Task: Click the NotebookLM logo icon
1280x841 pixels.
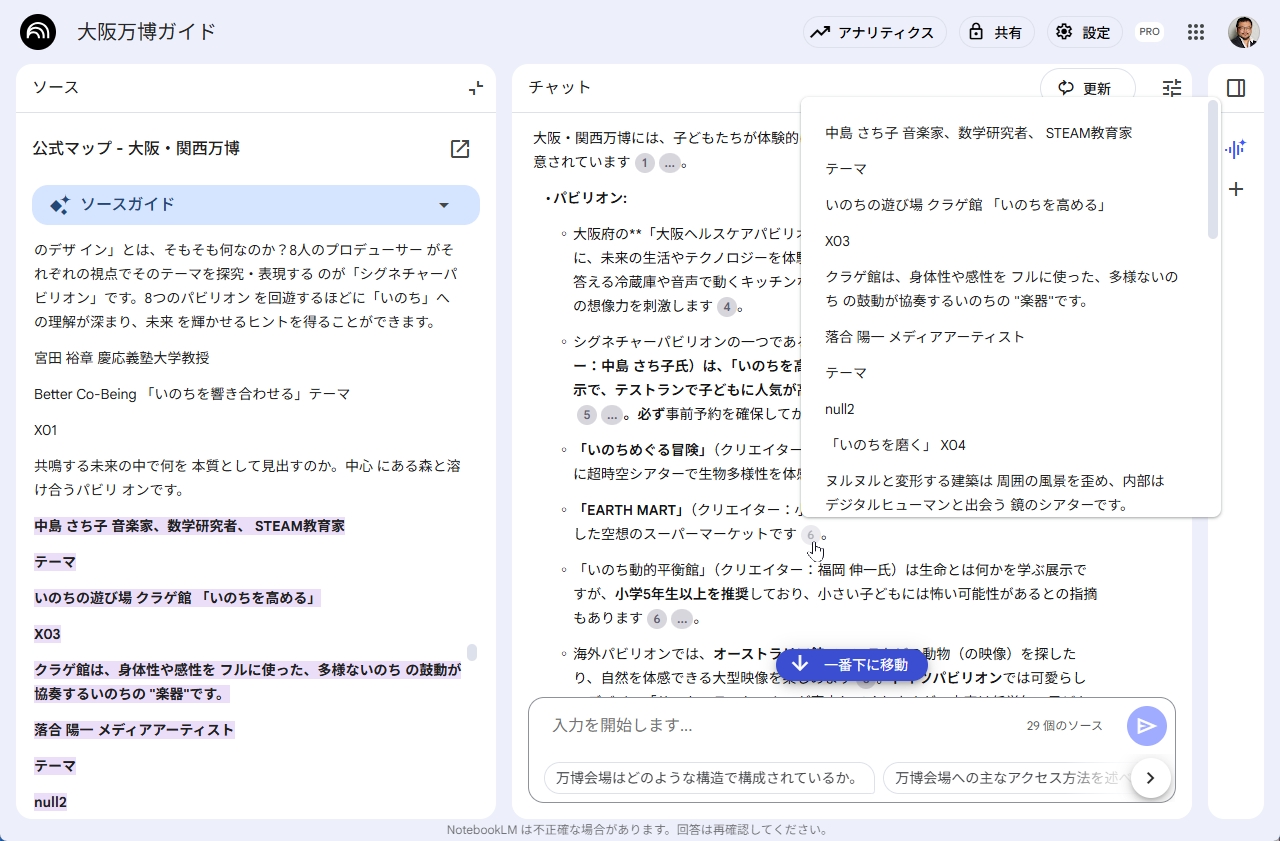Action: [x=38, y=32]
